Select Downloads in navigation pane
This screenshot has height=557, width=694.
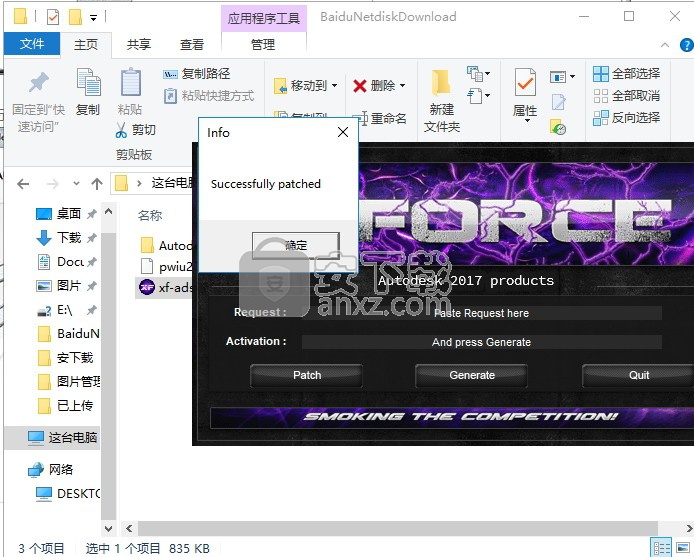tap(67, 238)
